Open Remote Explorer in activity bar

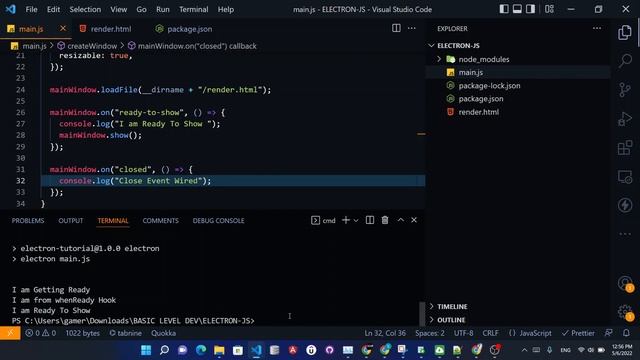[x=624, y=177]
